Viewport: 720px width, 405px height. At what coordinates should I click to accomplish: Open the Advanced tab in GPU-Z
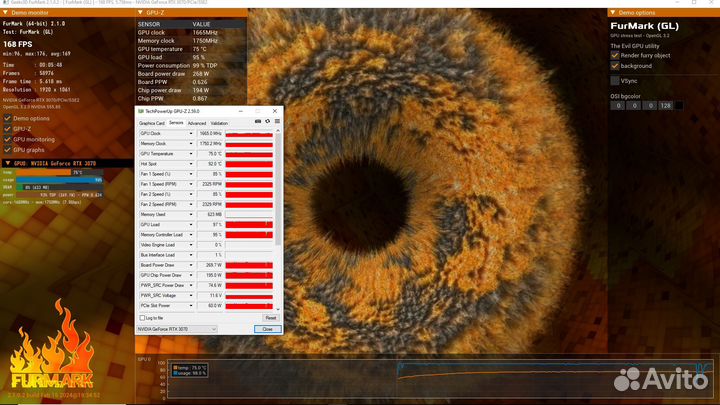click(197, 124)
